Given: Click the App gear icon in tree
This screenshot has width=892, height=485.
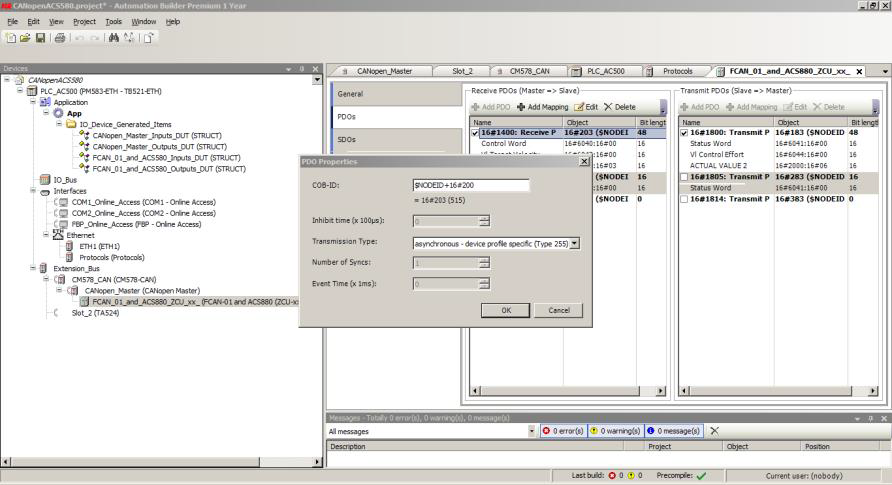Looking at the screenshot, I should (x=59, y=113).
